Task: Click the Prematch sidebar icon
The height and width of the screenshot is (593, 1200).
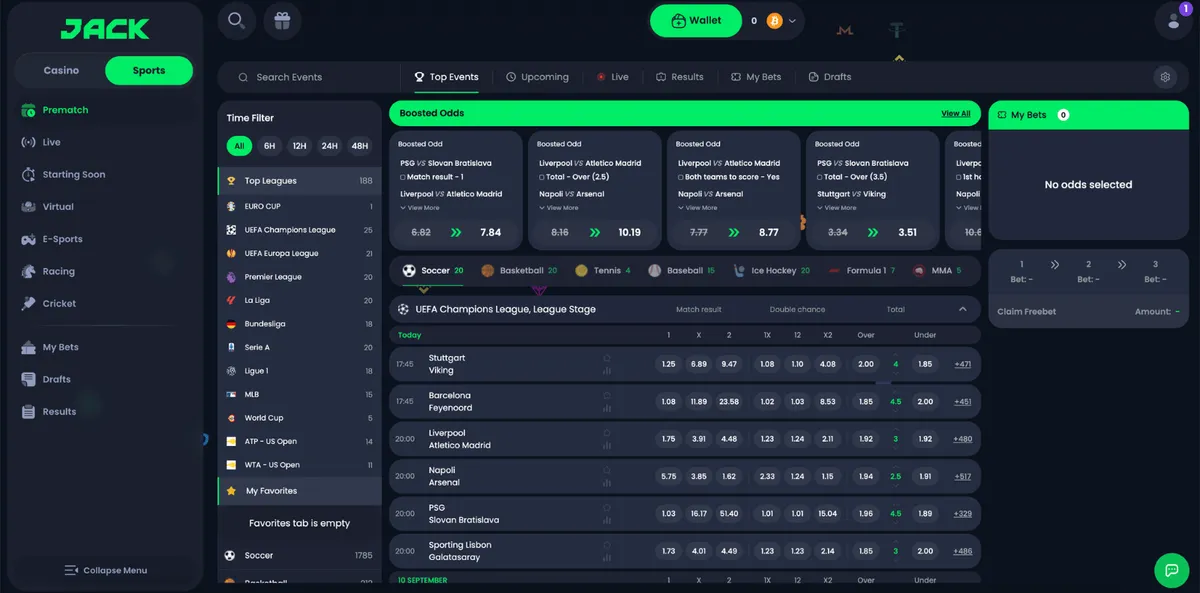Action: (27, 110)
